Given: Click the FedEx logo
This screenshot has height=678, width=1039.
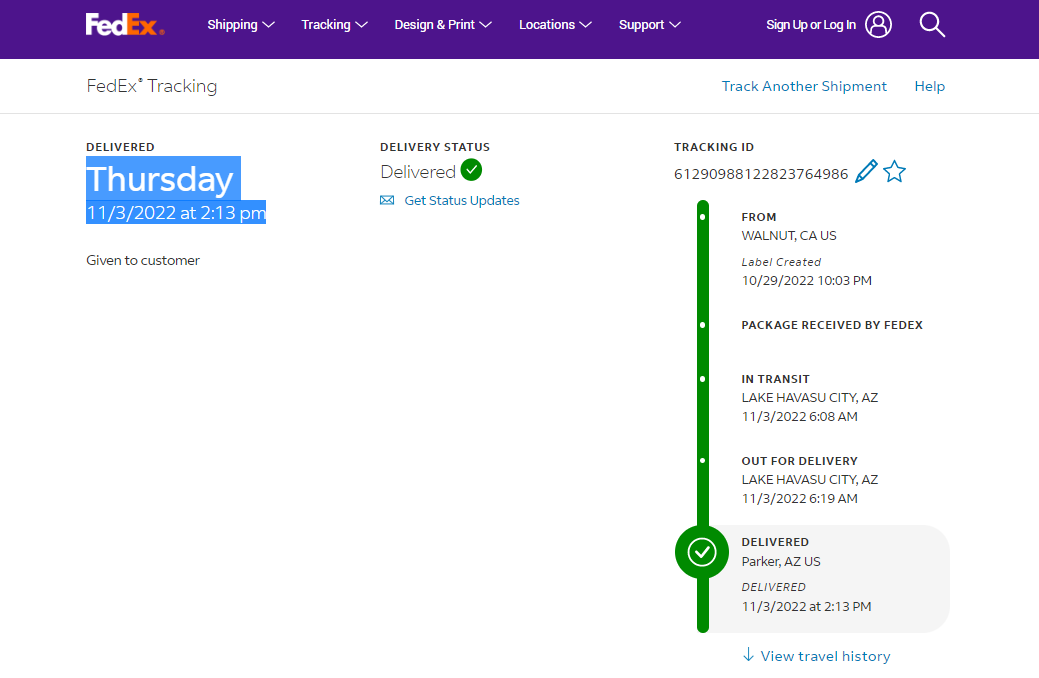Looking at the screenshot, I should click(x=125, y=25).
